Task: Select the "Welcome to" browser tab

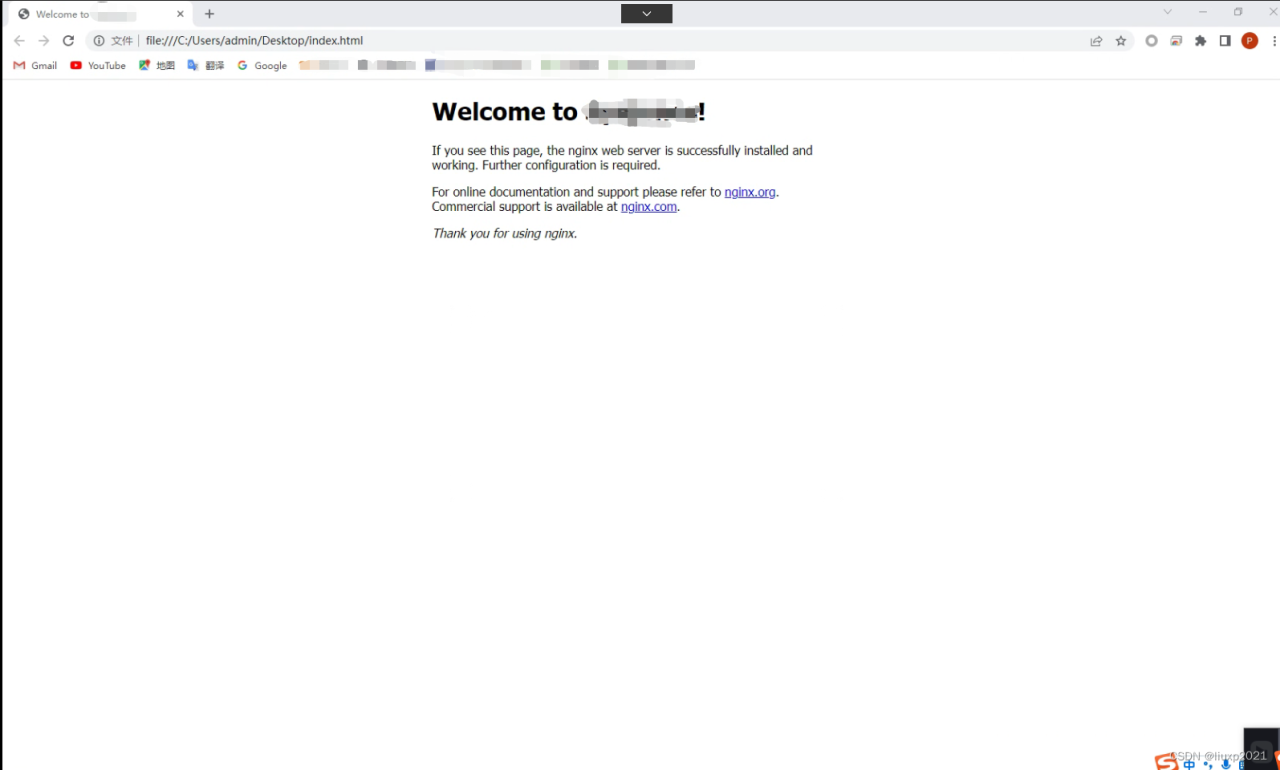Action: pyautogui.click(x=100, y=14)
